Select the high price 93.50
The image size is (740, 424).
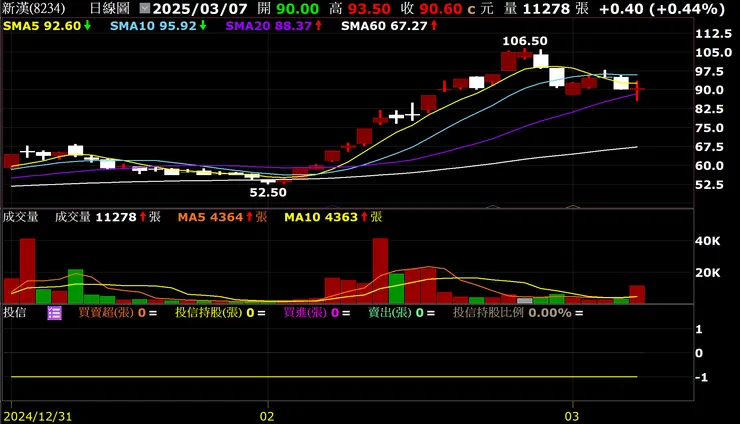(369, 8)
